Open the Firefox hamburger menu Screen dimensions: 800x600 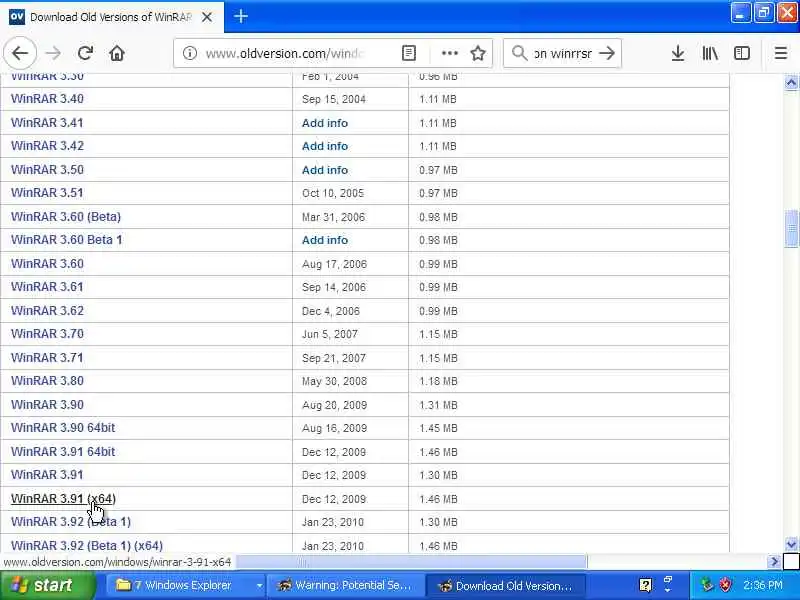tap(780, 53)
